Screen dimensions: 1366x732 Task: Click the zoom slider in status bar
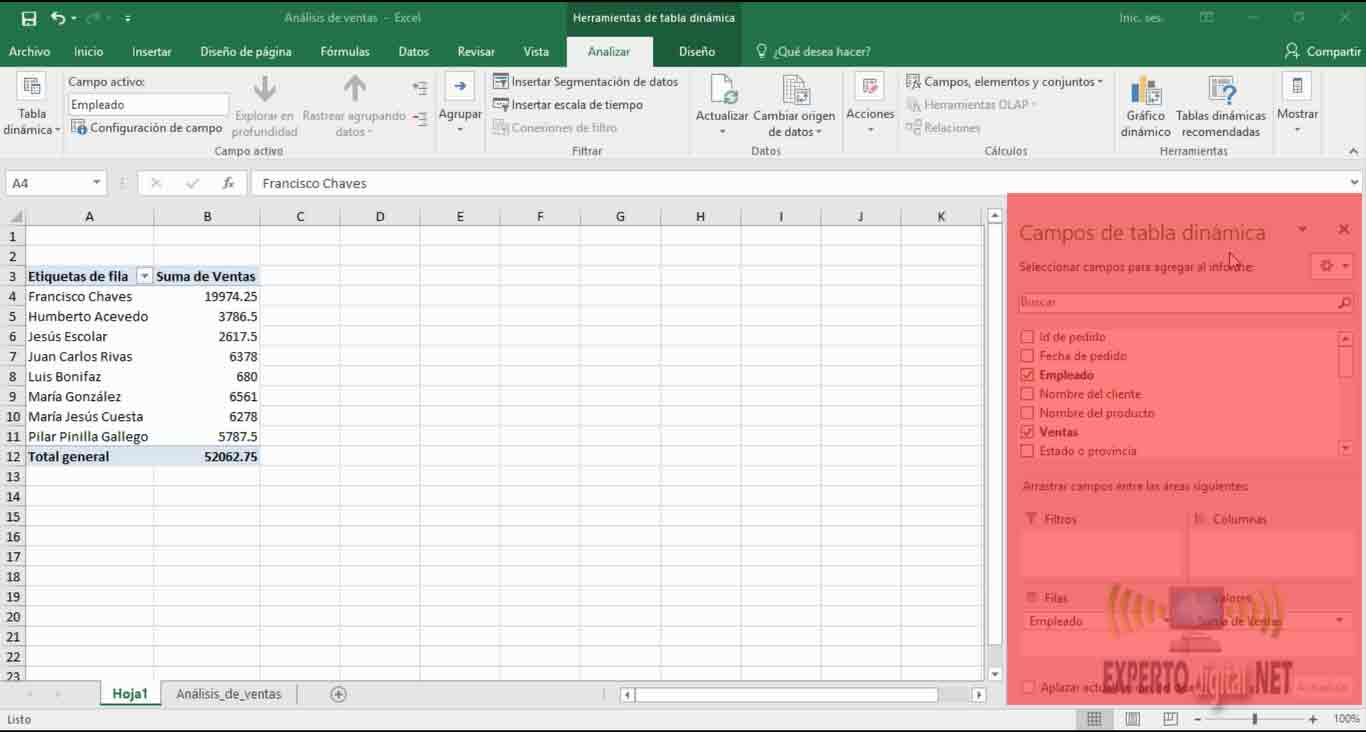[1254, 719]
